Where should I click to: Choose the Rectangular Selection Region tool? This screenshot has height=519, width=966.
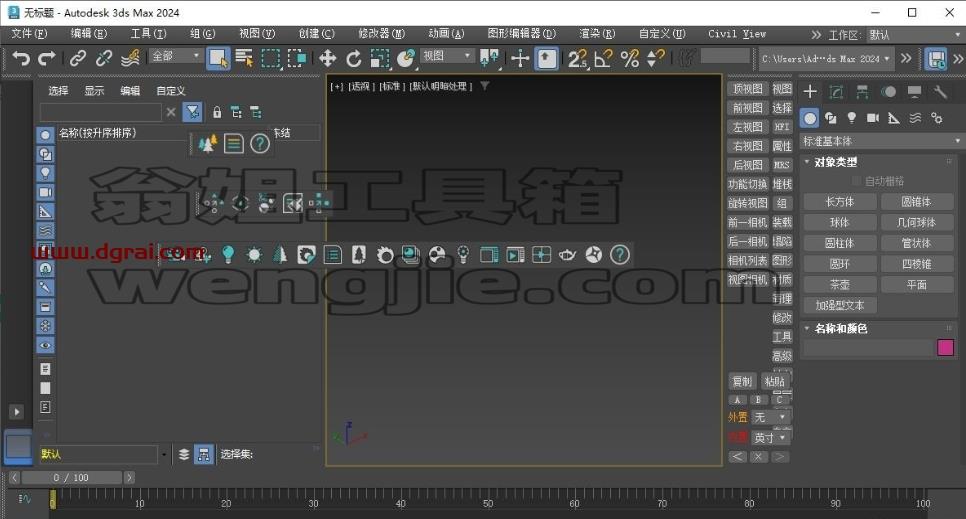[x=270, y=59]
